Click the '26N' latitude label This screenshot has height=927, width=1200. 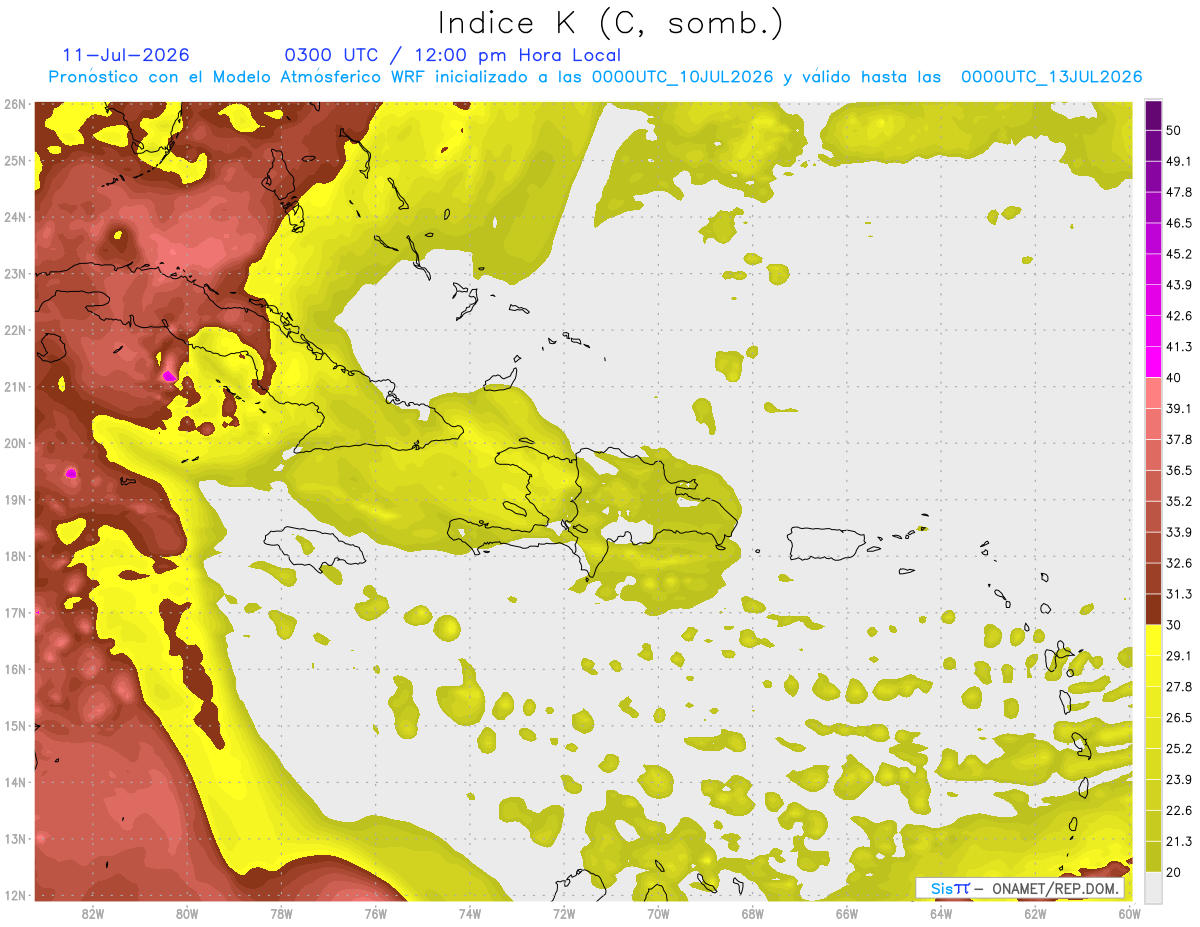(15, 104)
